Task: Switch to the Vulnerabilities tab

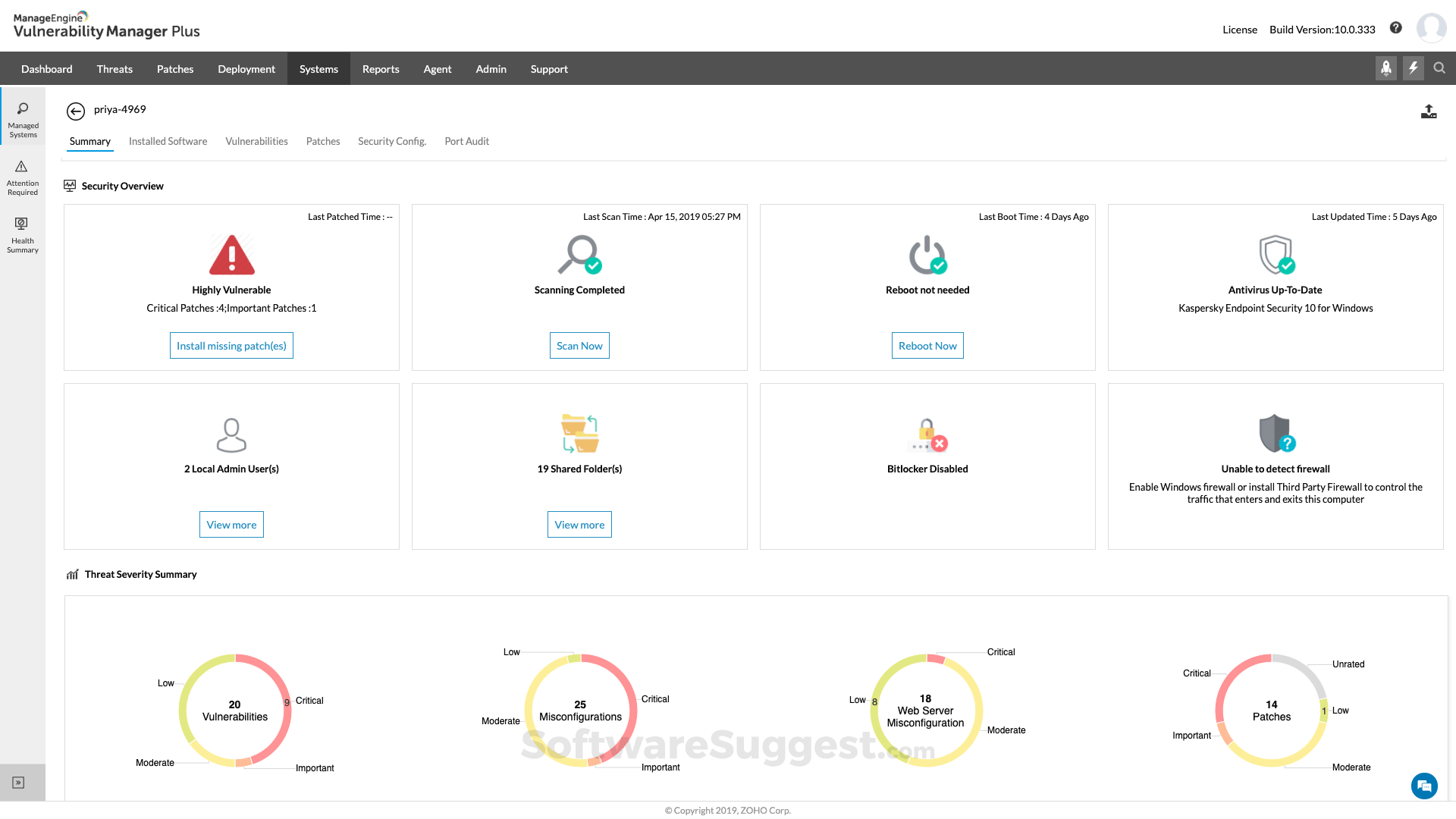Action: point(256,141)
